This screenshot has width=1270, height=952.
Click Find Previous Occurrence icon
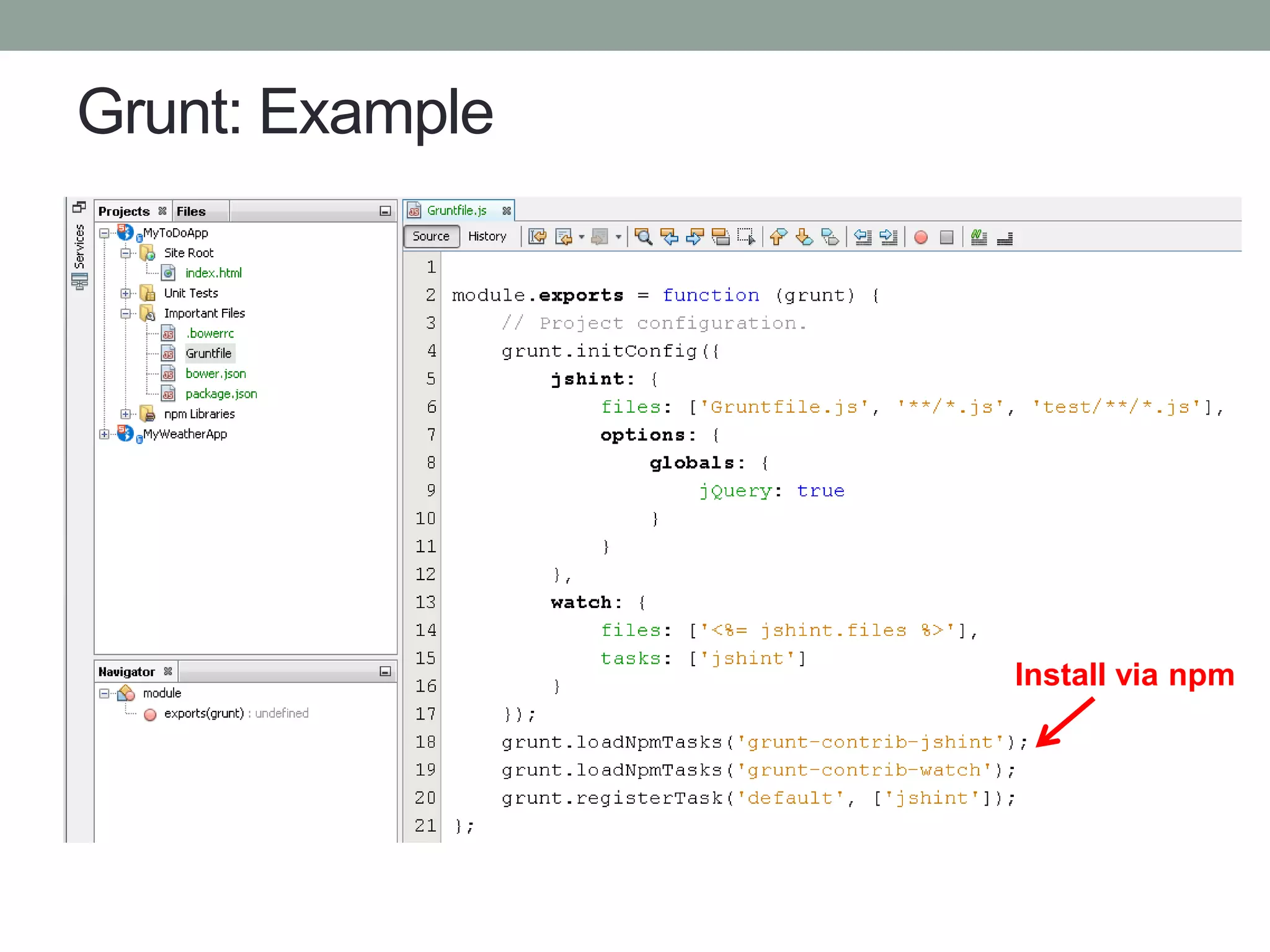click(x=669, y=237)
